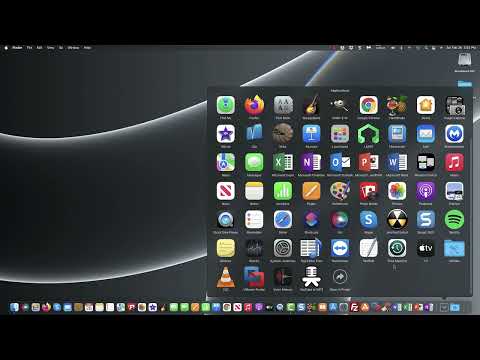
Task: Open the News app icon in stack
Action: pos(226,191)
